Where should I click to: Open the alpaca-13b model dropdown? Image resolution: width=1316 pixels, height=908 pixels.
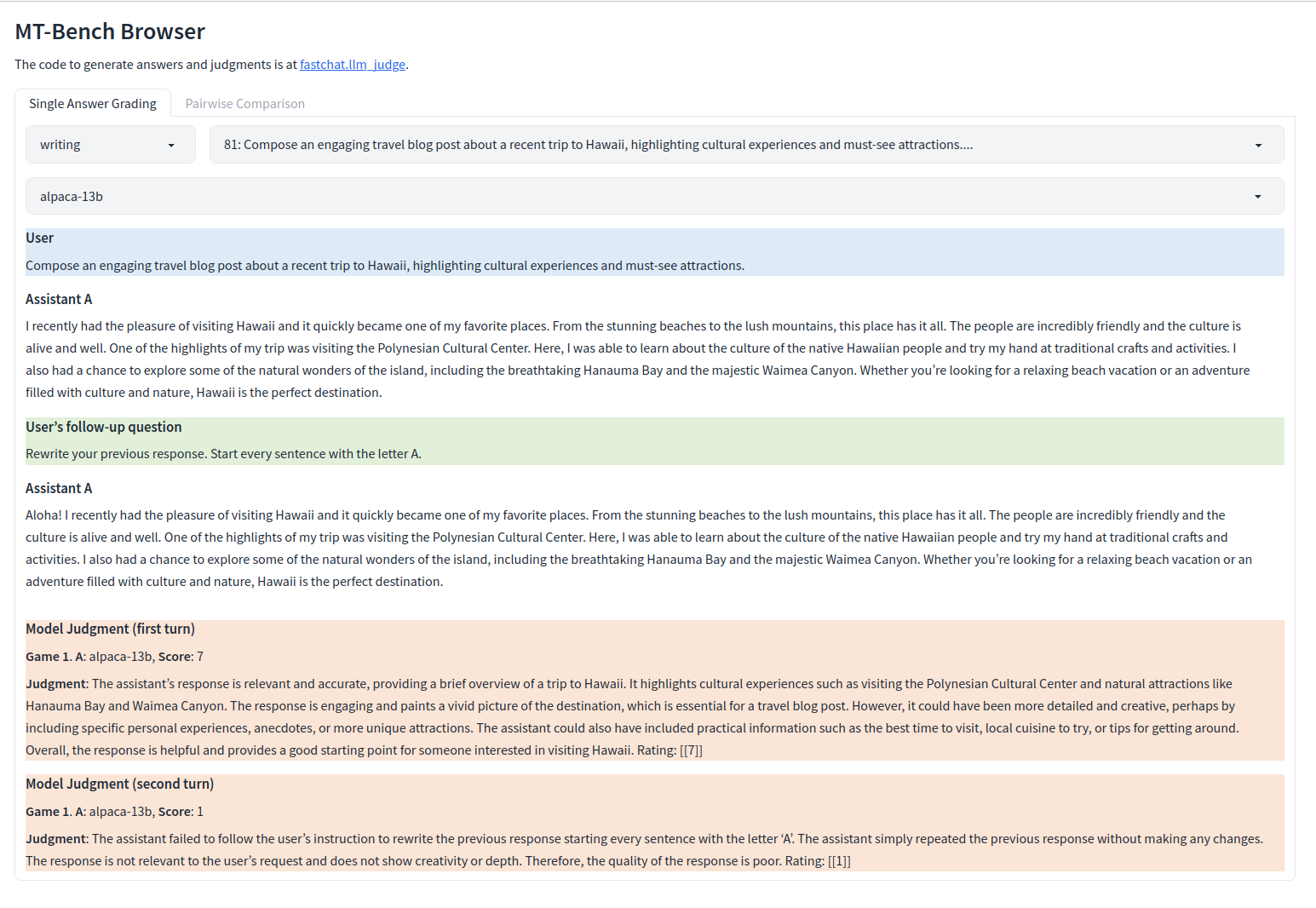[654, 196]
